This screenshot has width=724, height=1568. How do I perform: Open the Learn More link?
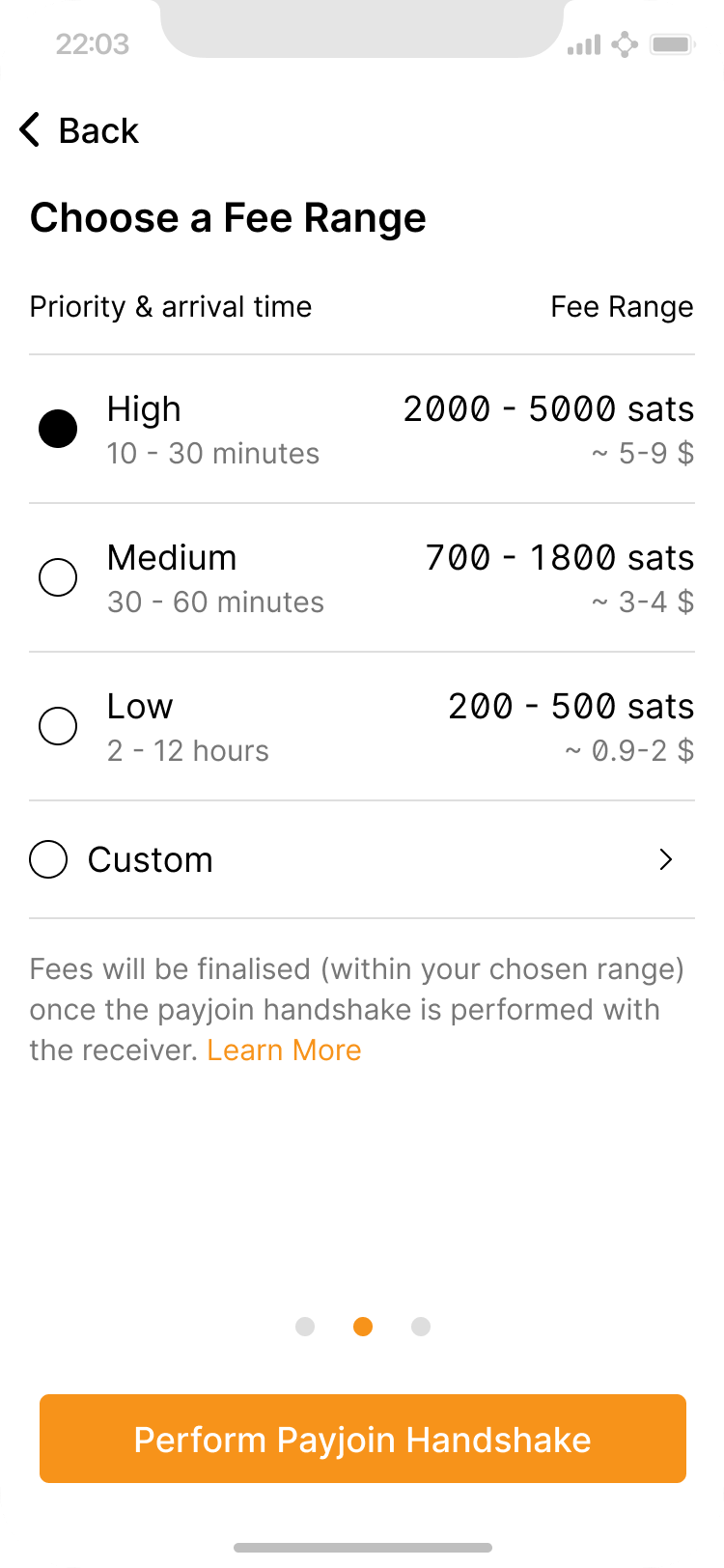pos(284,1050)
